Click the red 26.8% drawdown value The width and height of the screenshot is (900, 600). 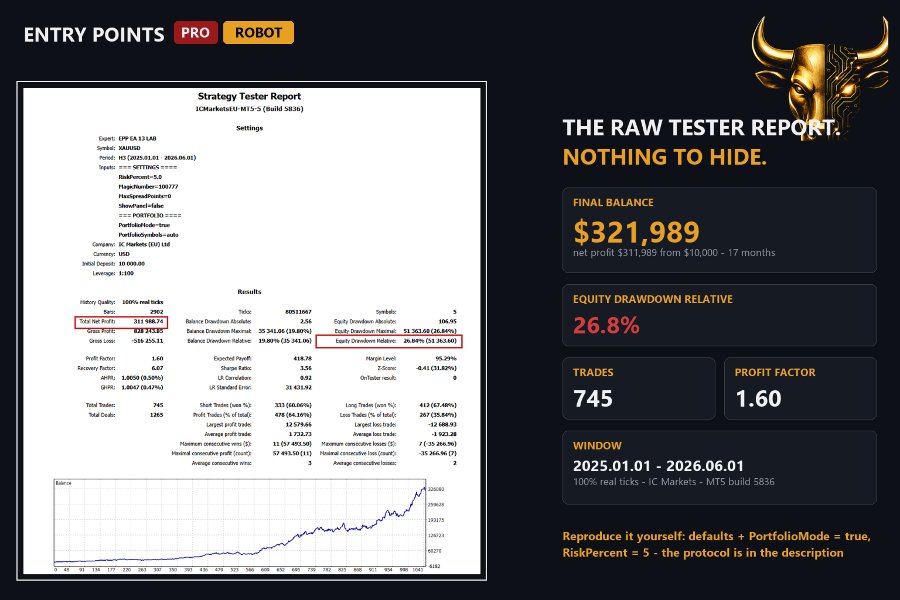[606, 326]
